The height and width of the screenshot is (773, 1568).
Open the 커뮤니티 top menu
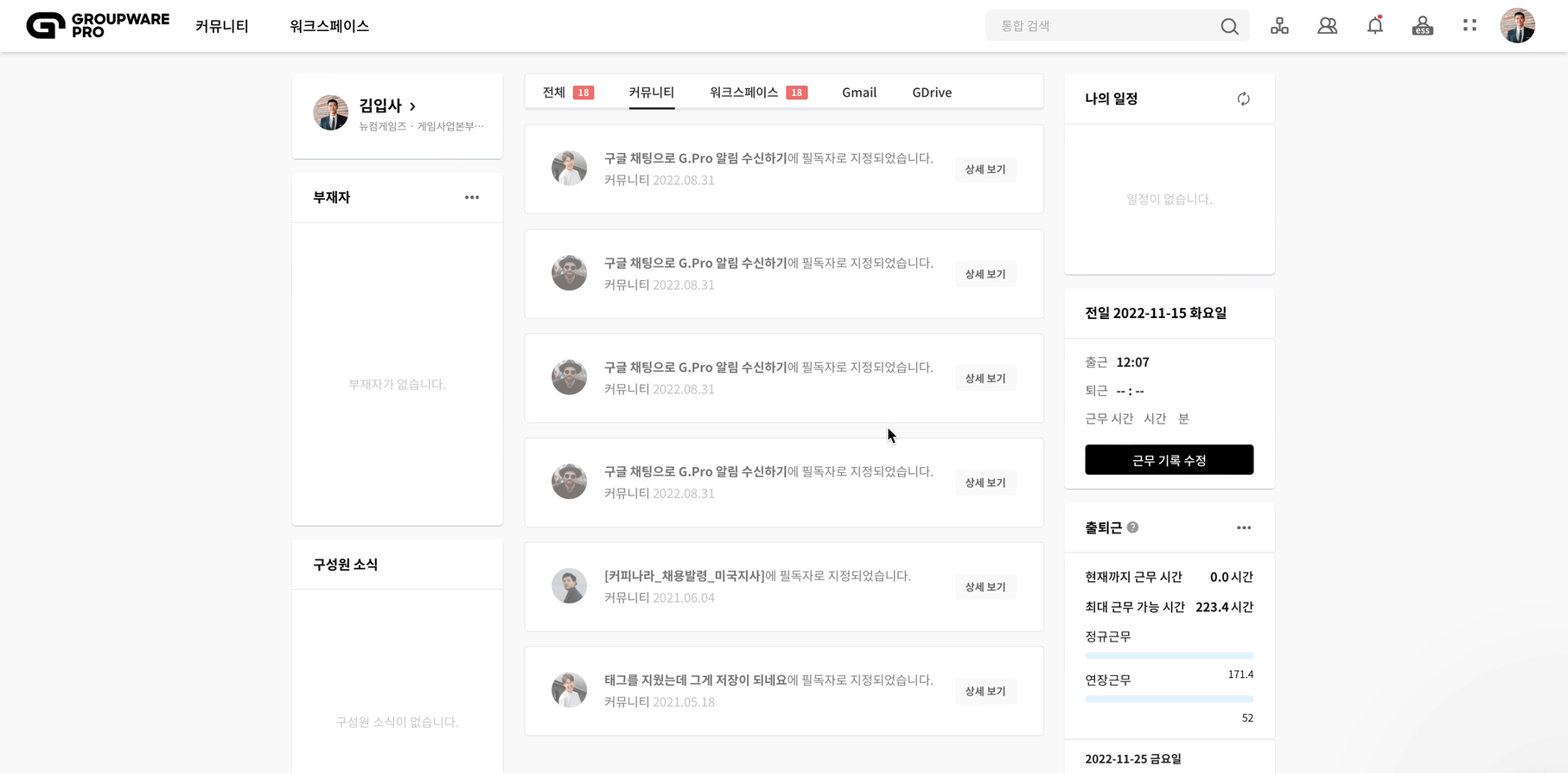[222, 26]
